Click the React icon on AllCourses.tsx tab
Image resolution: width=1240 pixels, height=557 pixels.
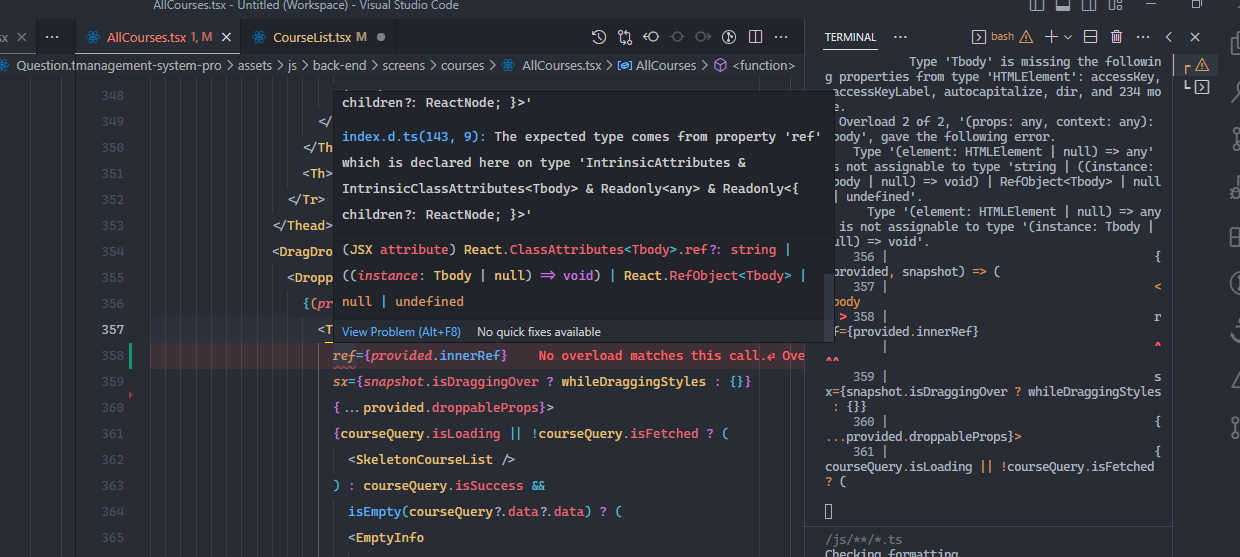tap(93, 38)
